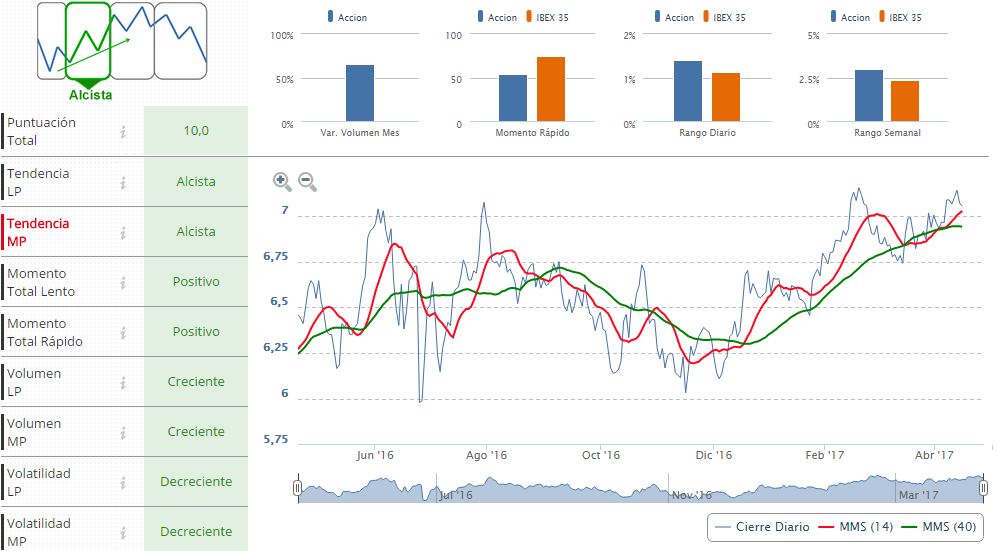This screenshot has width=998, height=551.
Task: Select the Volumen MP indicator row
Action: (x=34, y=432)
